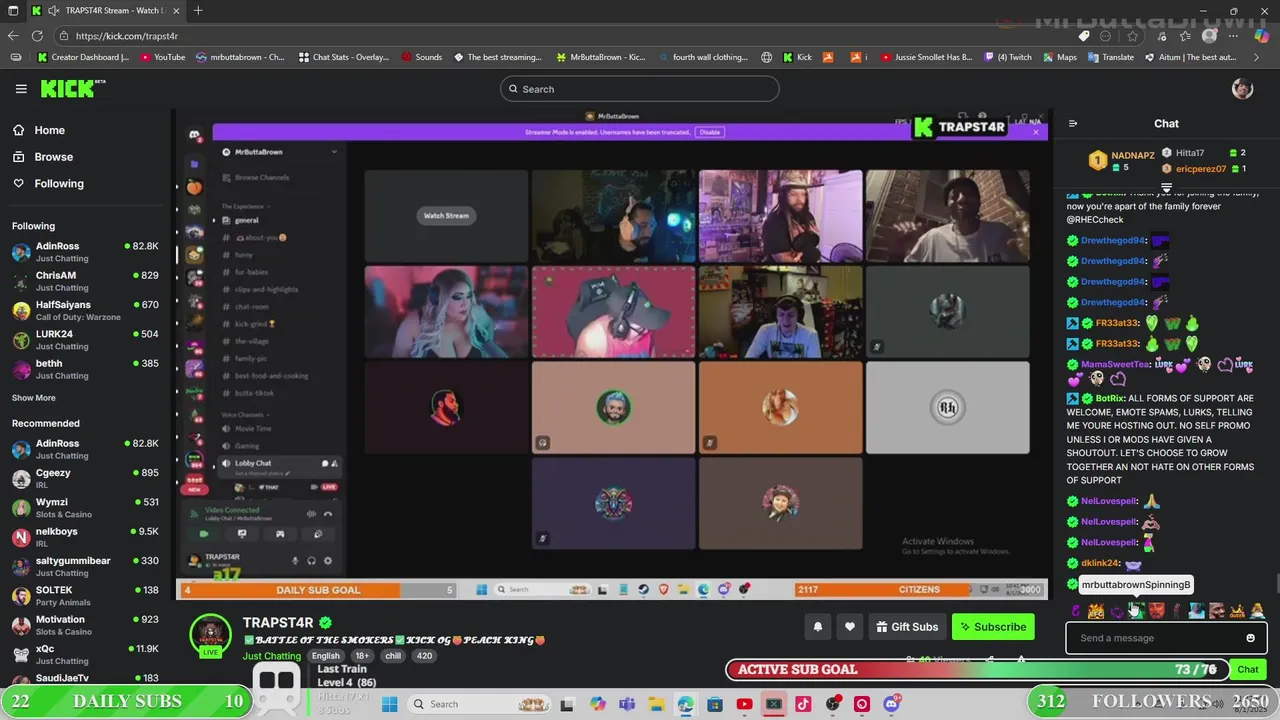Click the Following heart sidebar icon
Screen dimensions: 1280x720
click(19, 184)
